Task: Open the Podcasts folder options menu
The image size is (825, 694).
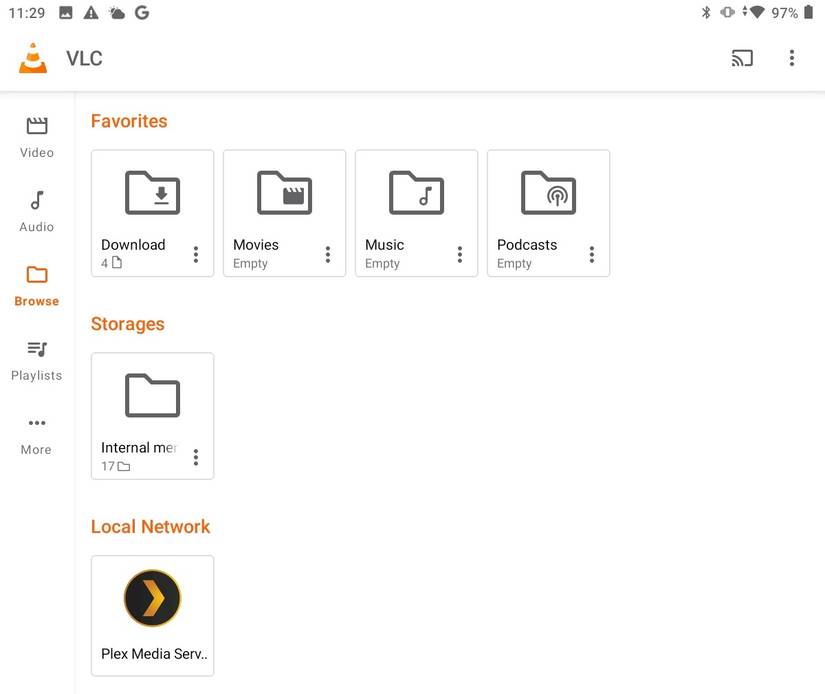Action: pos(592,254)
